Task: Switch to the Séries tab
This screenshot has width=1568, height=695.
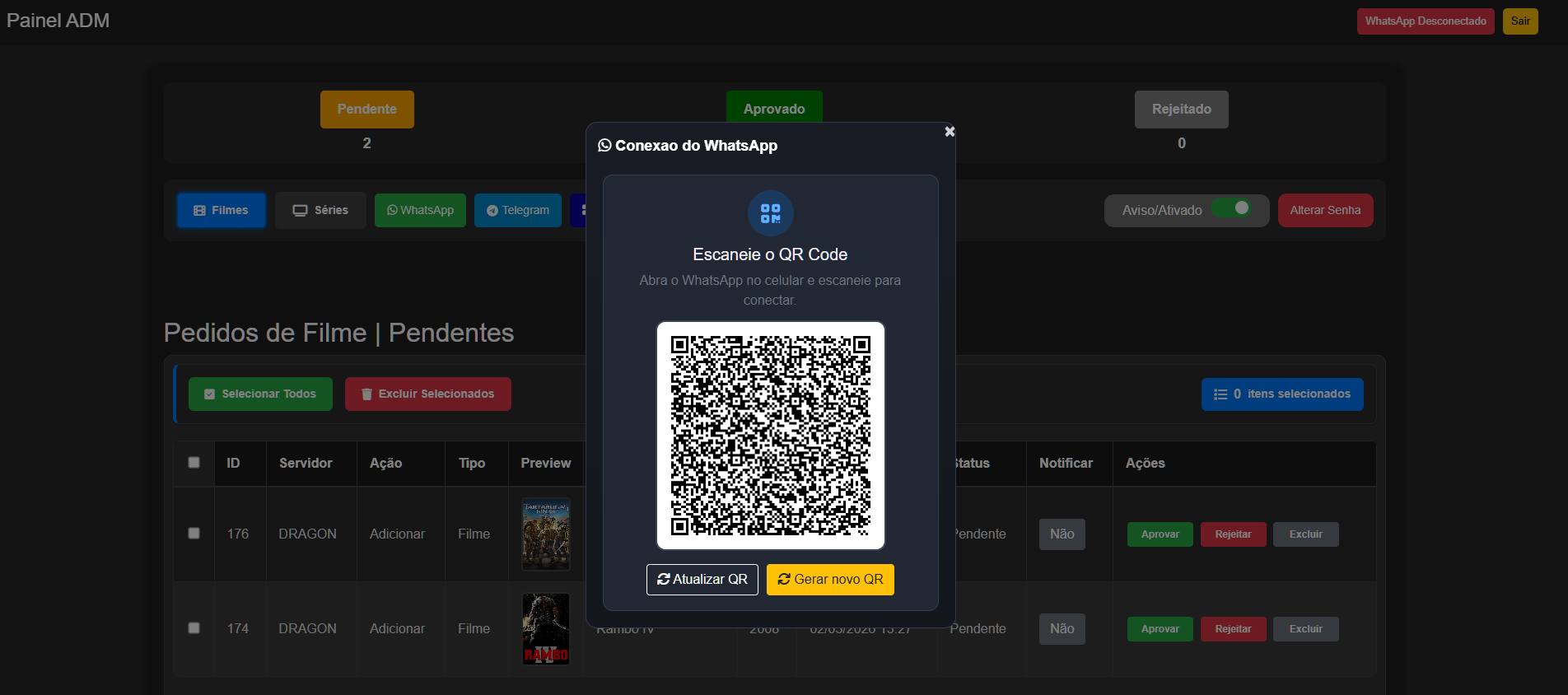Action: click(320, 211)
